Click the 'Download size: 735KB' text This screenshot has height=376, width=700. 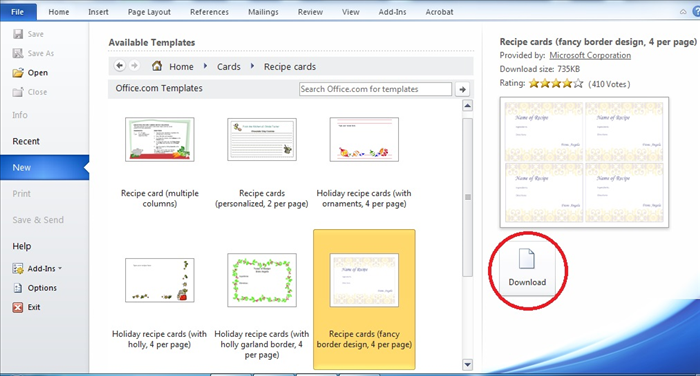540,69
